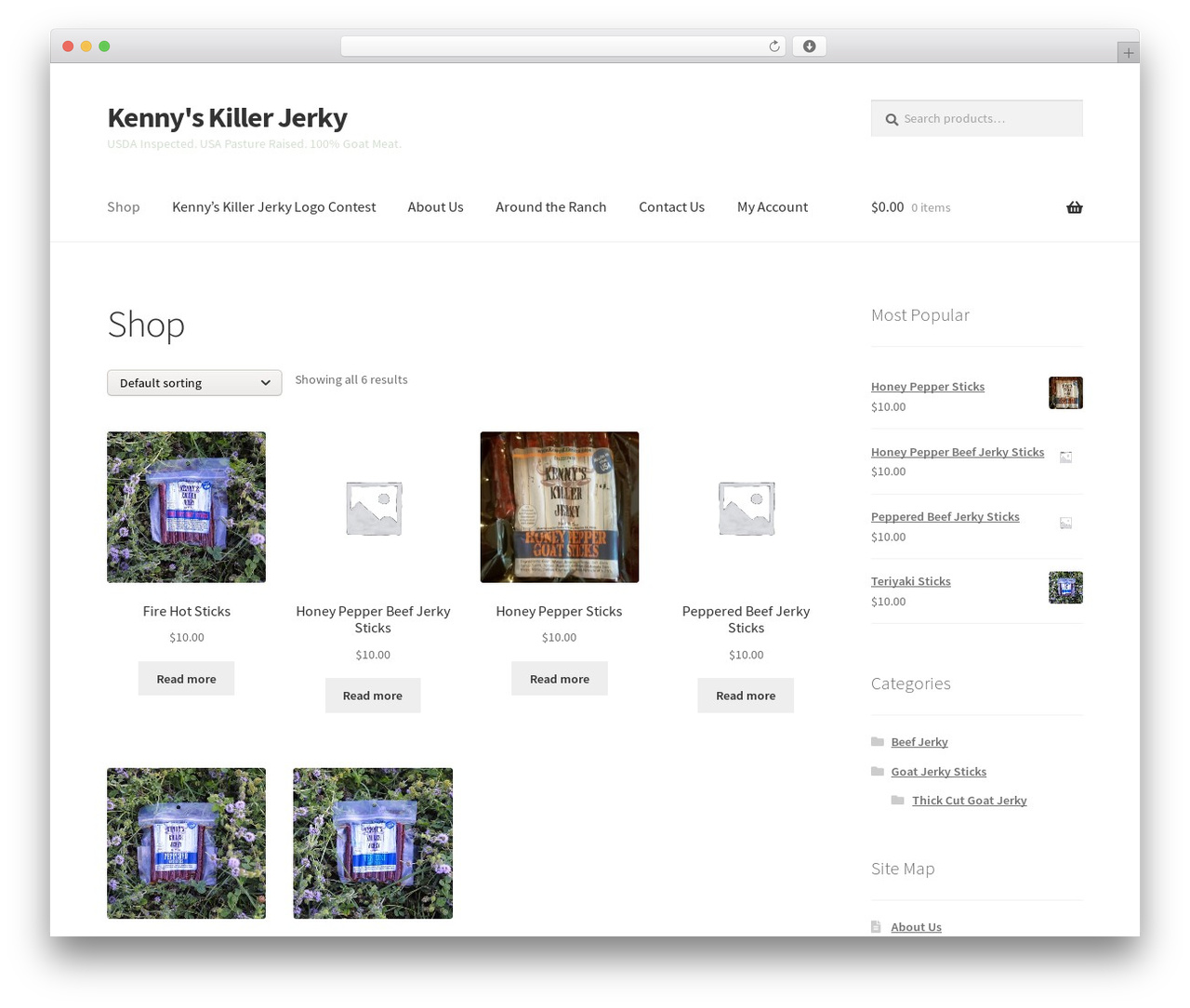Open Honey Pepper Sticks sidebar thumbnail
The height and width of the screenshot is (1008, 1190).
pos(1065,392)
